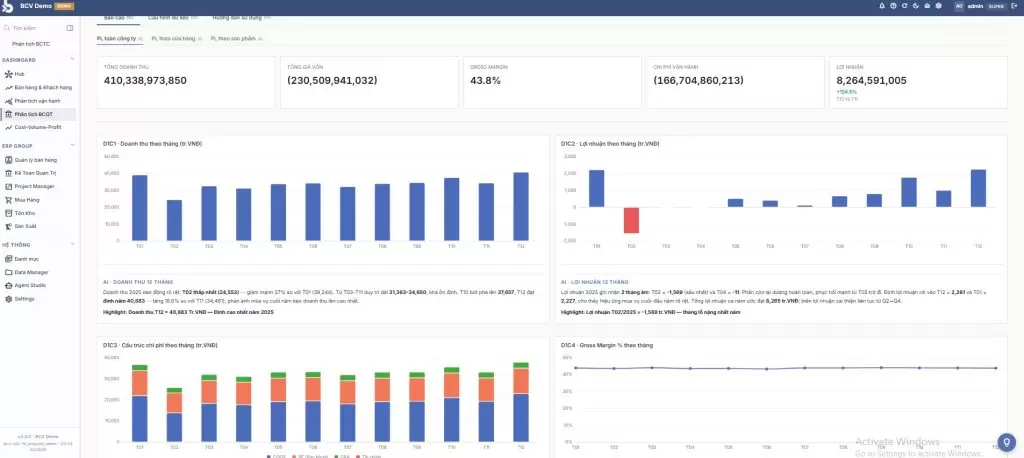Image resolution: width=1024 pixels, height=458 pixels.
Task: Click the T01 point on Gross Margin line
Action: (x=575, y=368)
